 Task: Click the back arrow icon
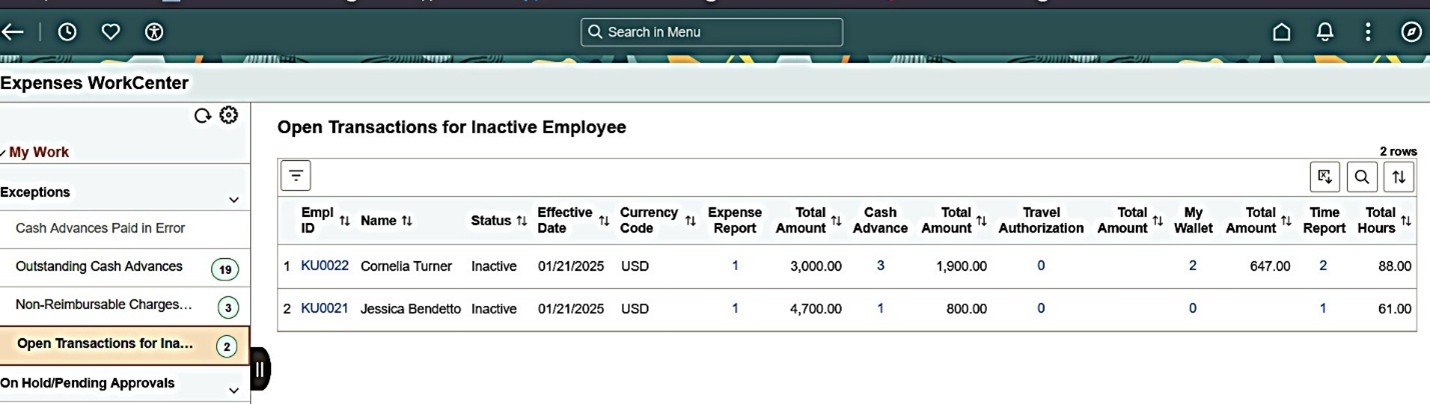pos(12,32)
